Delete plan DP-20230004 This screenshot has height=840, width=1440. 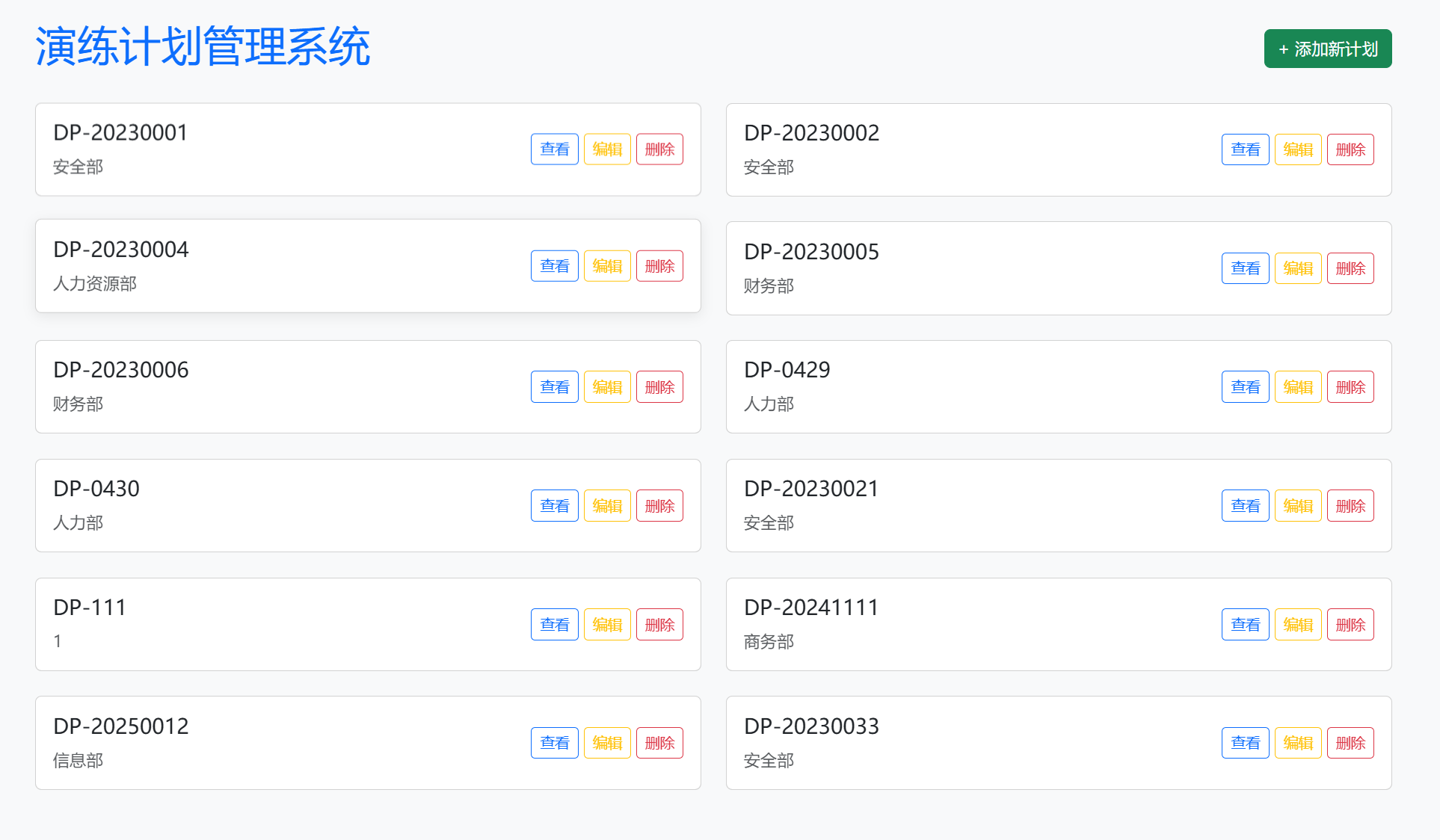[x=659, y=266]
